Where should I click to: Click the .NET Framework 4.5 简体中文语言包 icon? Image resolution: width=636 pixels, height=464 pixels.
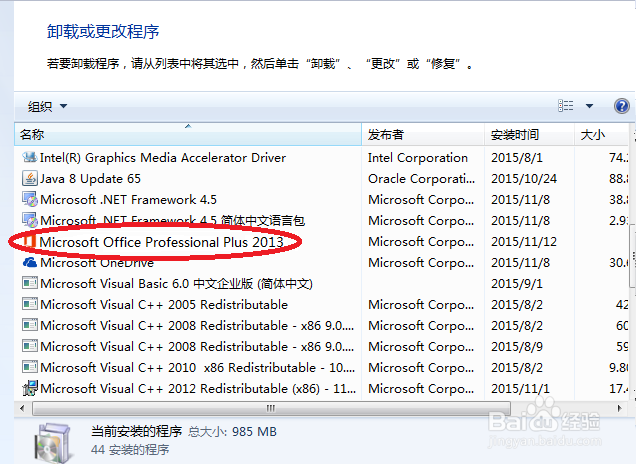tap(30, 220)
